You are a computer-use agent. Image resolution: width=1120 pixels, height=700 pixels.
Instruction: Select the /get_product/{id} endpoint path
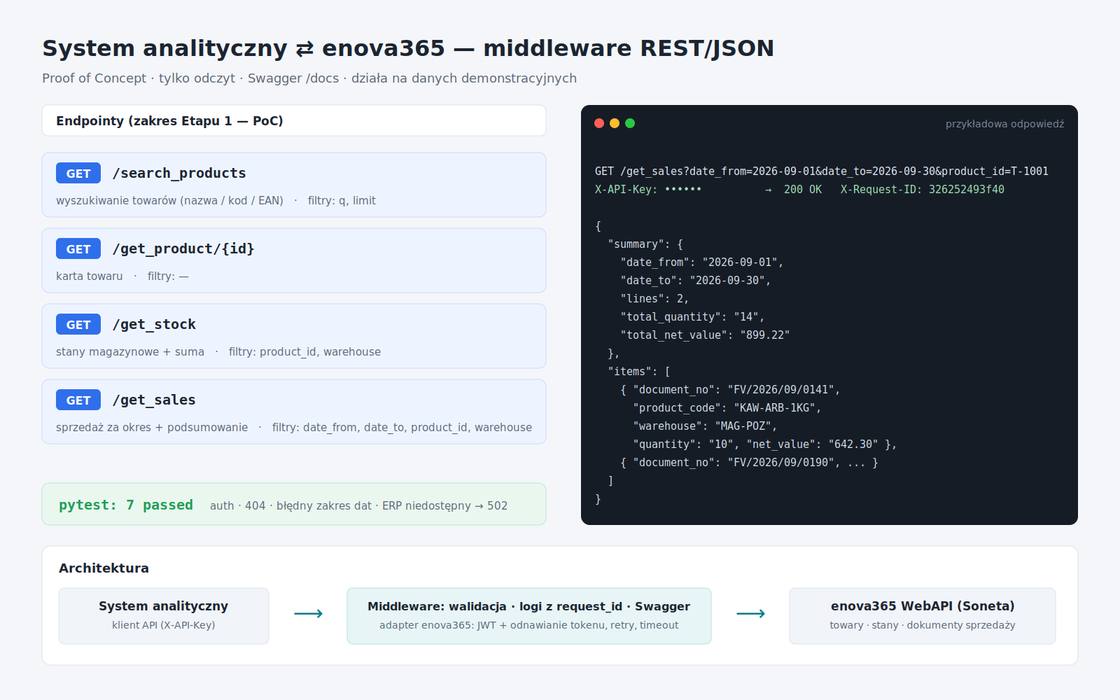click(184, 249)
